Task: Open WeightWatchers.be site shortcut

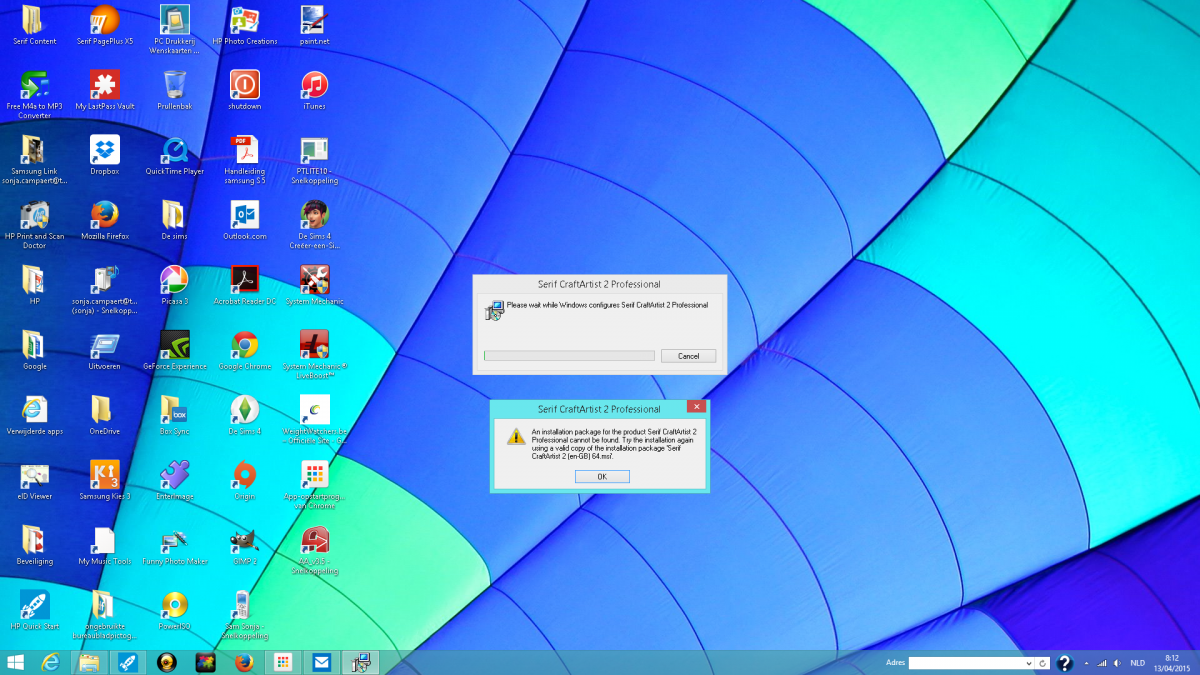Action: coord(314,420)
